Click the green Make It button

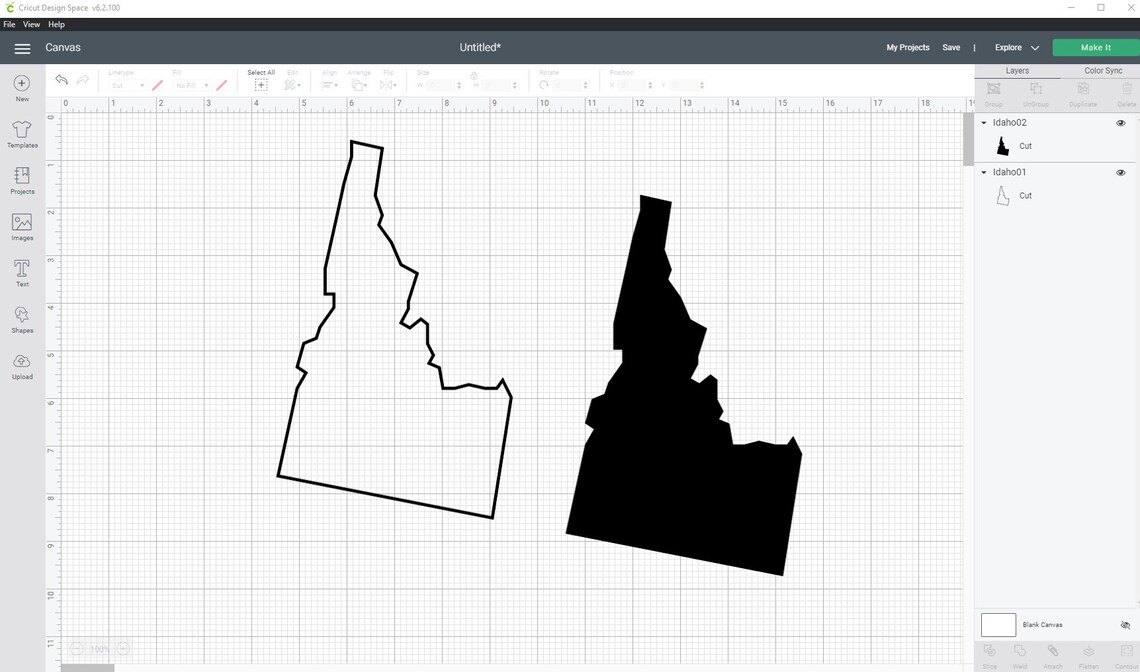1093,47
